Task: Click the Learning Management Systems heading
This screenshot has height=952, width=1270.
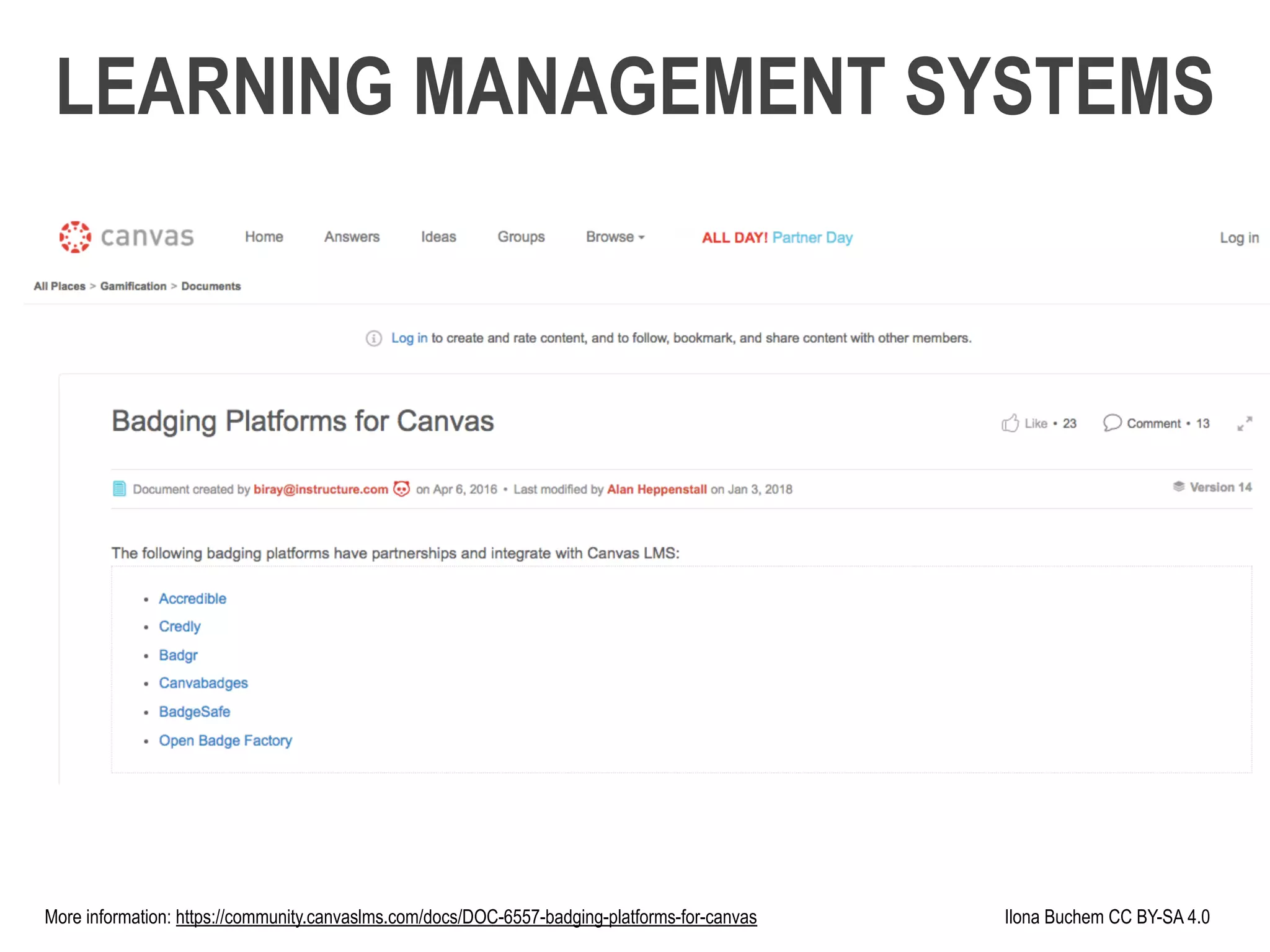Action: (x=634, y=86)
